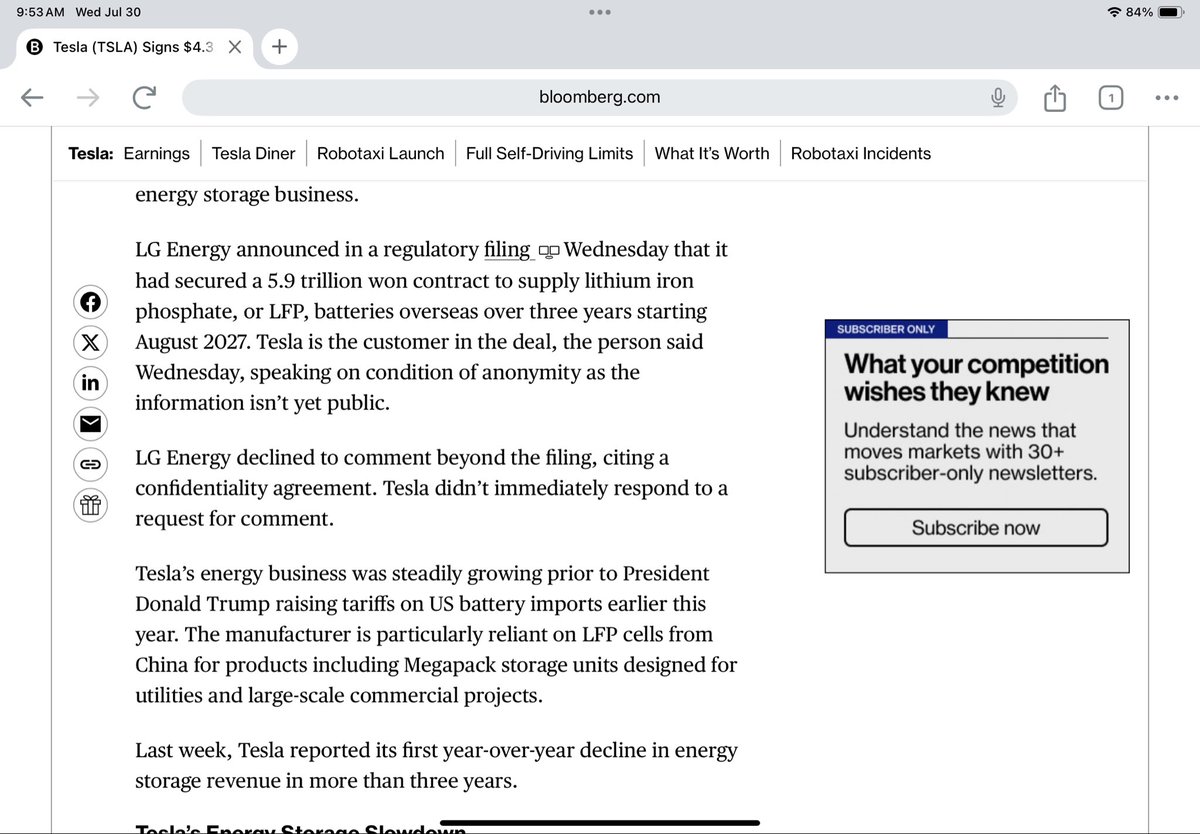
Task: Open the Full Self-Driving Limits link
Action: click(x=549, y=153)
